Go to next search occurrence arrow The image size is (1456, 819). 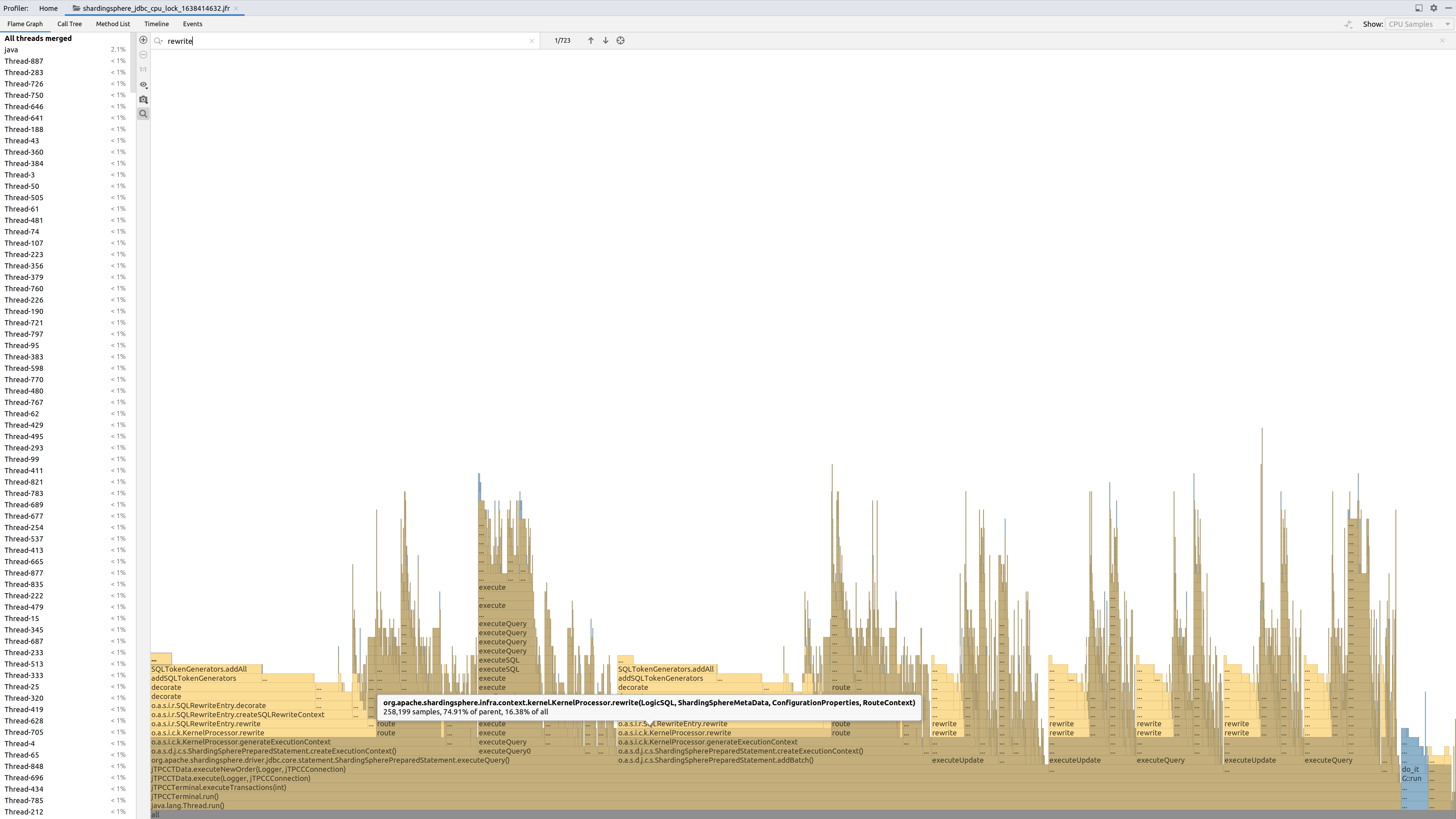click(x=605, y=41)
